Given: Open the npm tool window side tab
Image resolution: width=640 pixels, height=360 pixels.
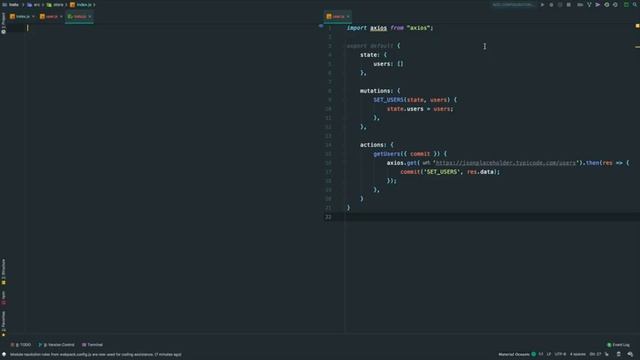Looking at the screenshot, I should pyautogui.click(x=4, y=298).
